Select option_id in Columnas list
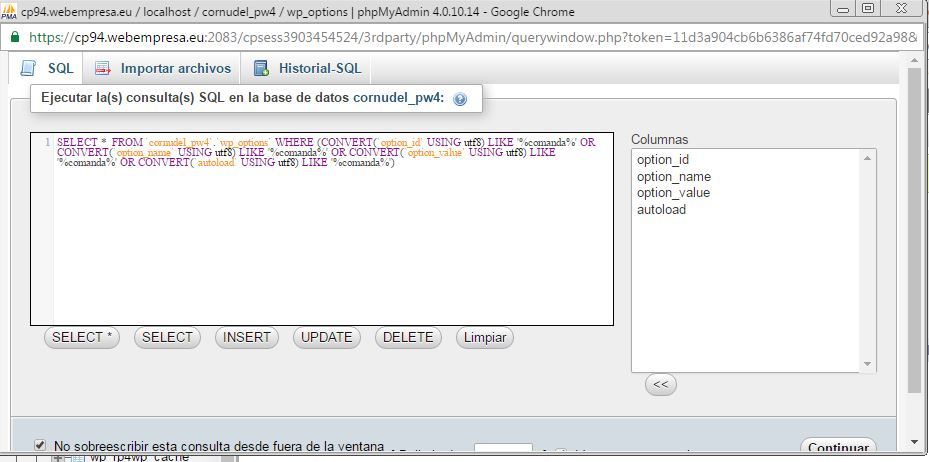 tap(662, 159)
